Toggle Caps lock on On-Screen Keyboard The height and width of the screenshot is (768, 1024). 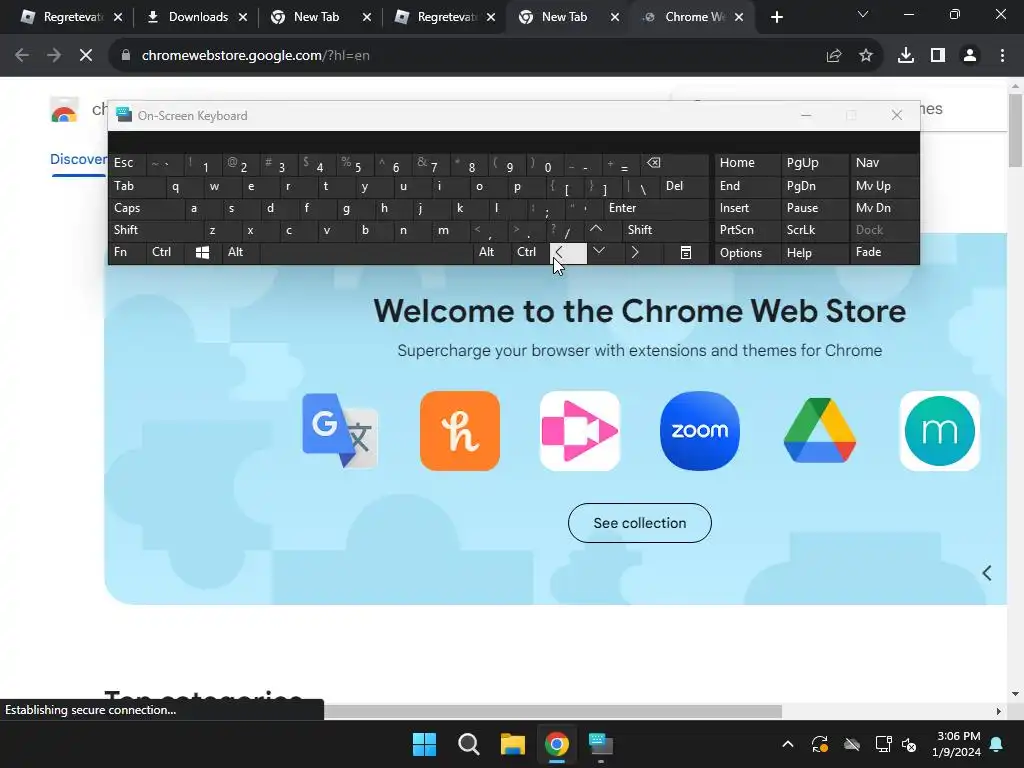click(146, 208)
